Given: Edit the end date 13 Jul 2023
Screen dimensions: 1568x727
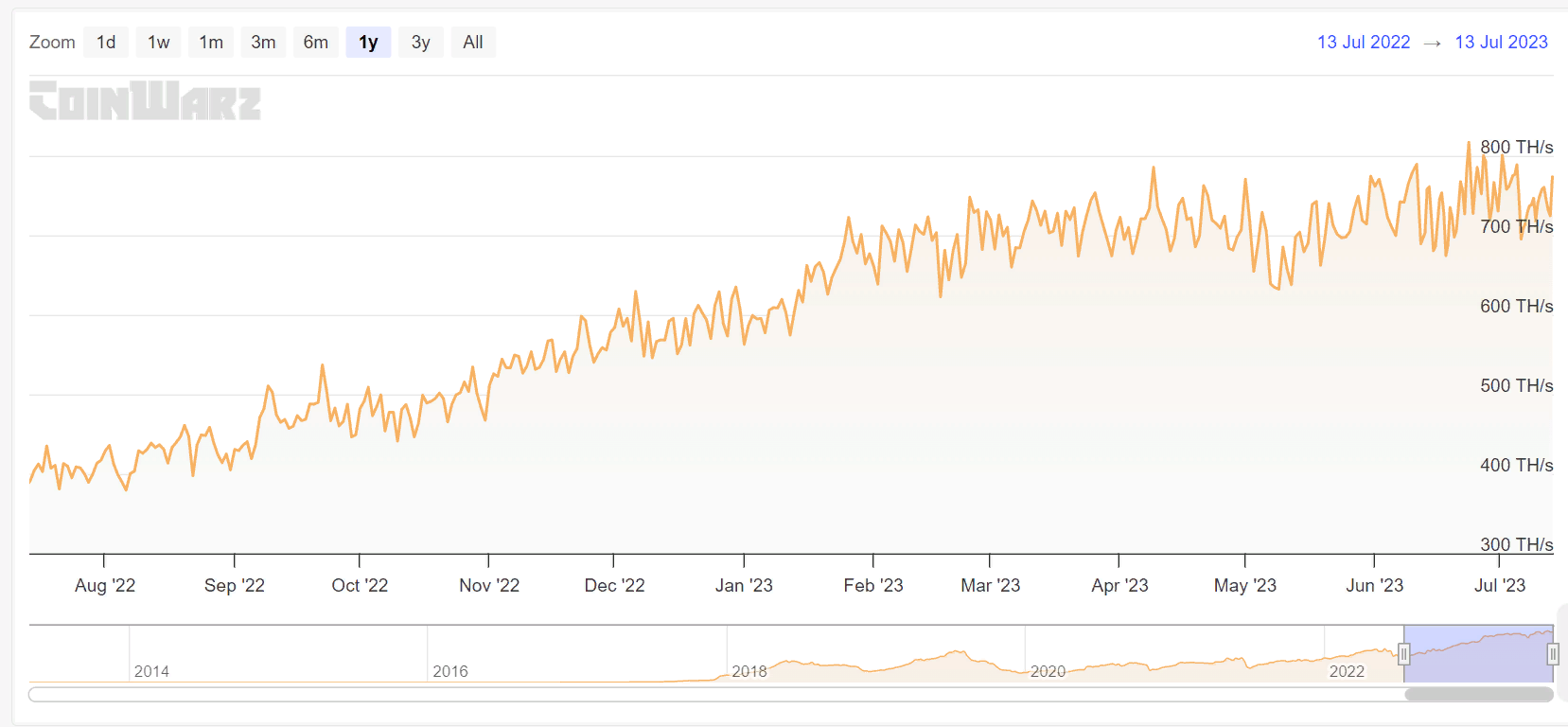Looking at the screenshot, I should (x=1501, y=43).
